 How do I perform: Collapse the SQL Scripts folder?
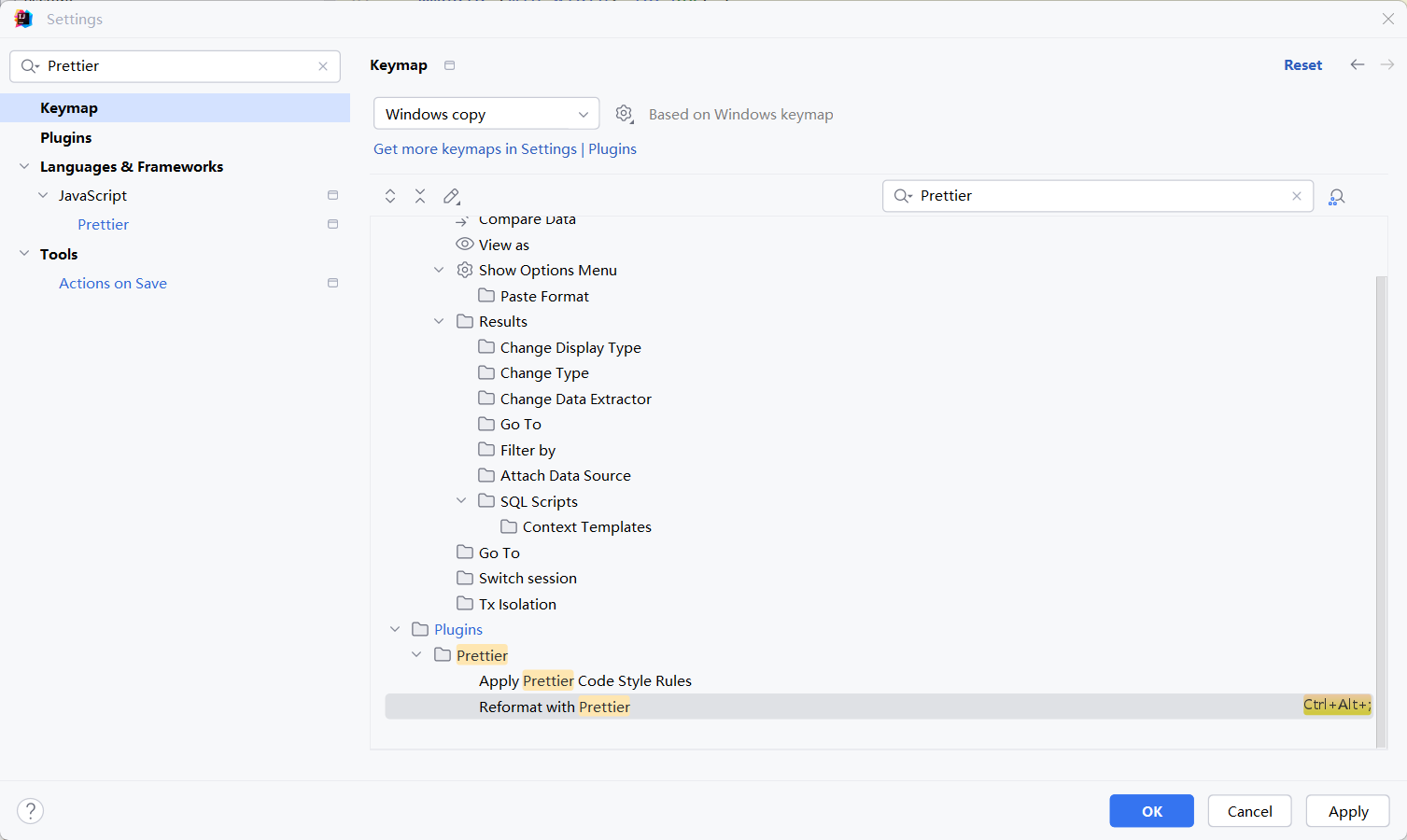[x=461, y=501]
